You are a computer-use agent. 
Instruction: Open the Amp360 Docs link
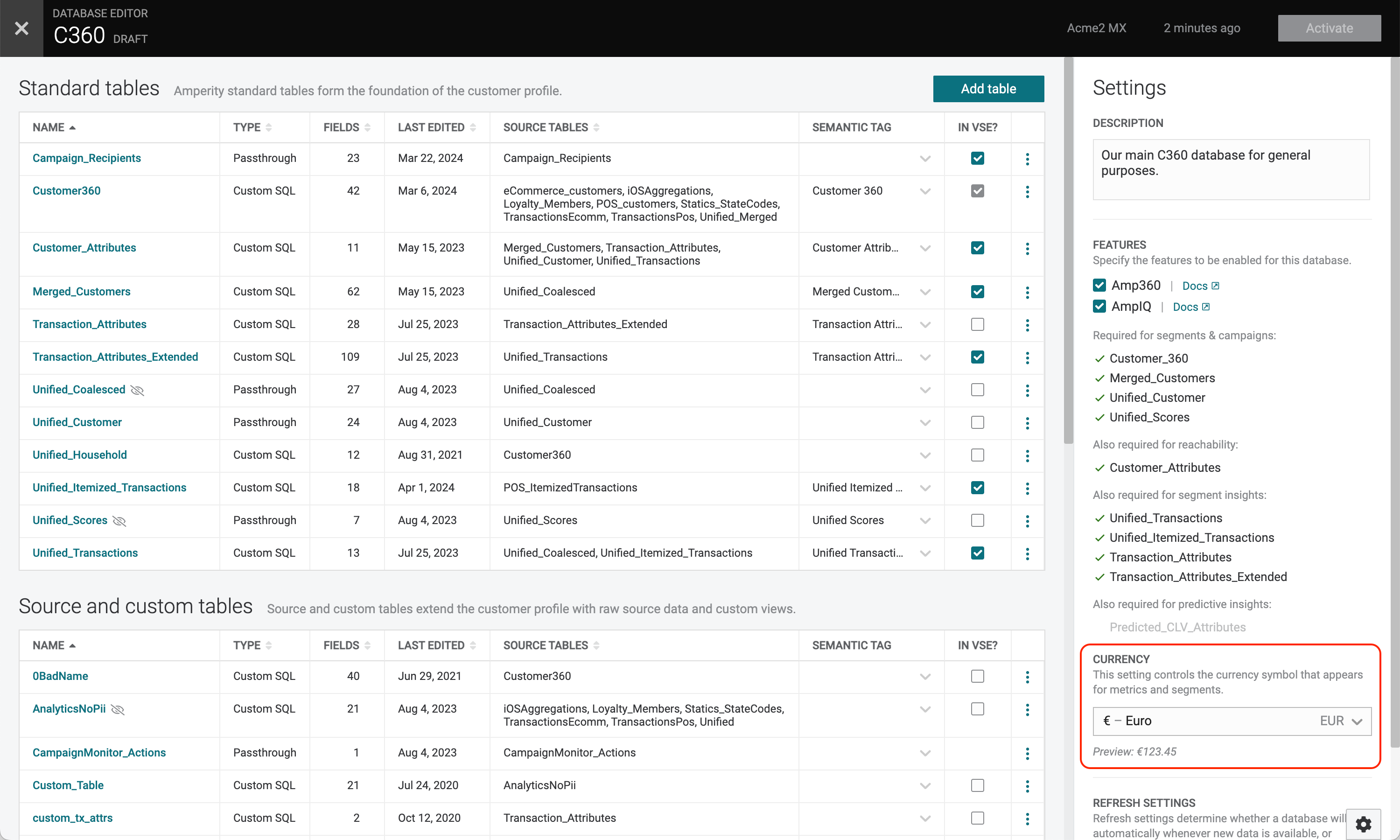(1201, 286)
